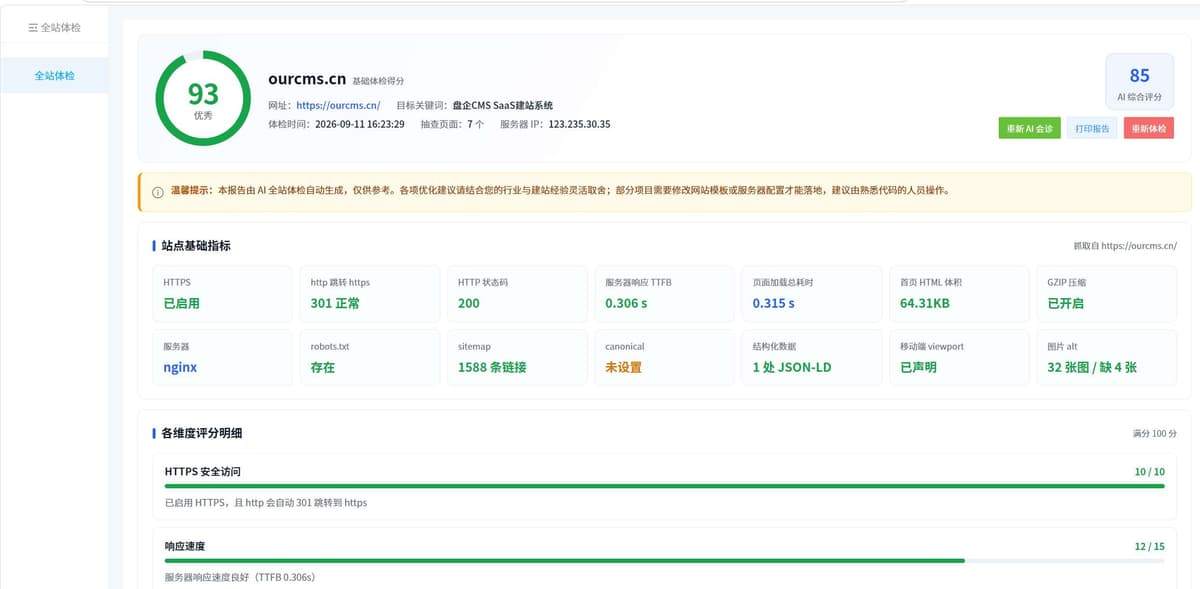Click the info icon in the 温馨提示 banner
1200x589 pixels.
coord(157,192)
